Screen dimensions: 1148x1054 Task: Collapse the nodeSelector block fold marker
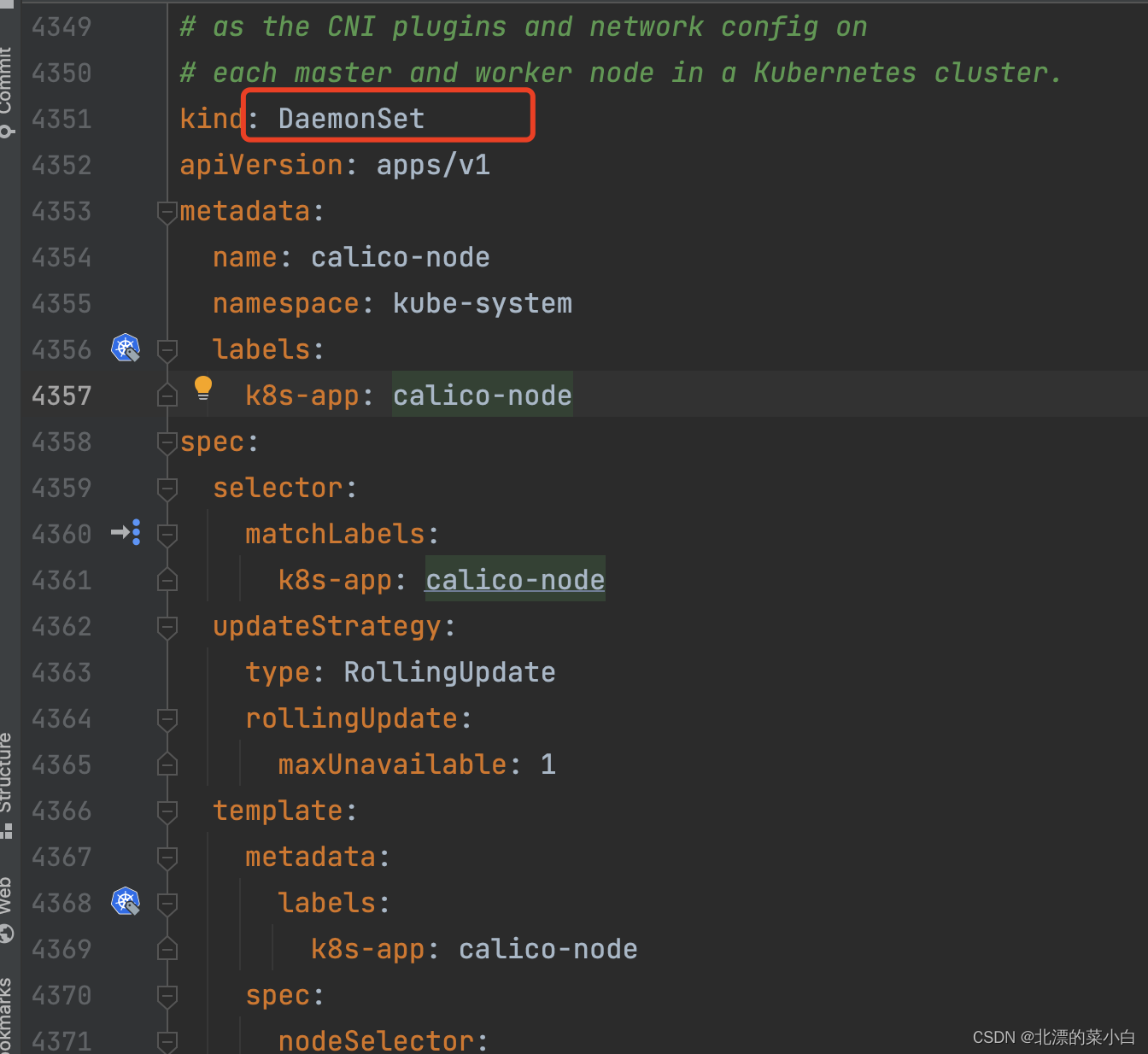click(x=167, y=1042)
